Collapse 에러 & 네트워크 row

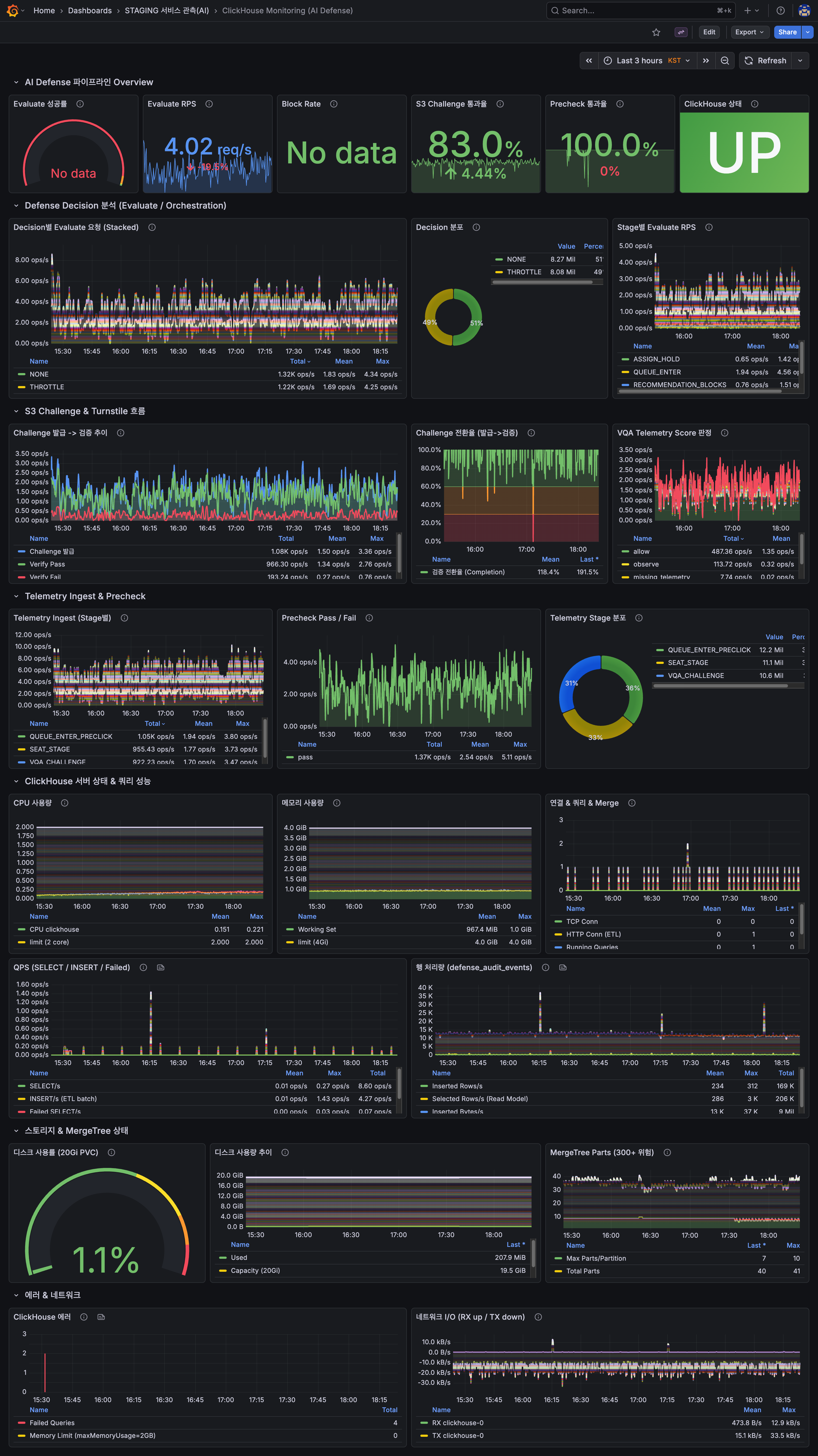tap(17, 1295)
